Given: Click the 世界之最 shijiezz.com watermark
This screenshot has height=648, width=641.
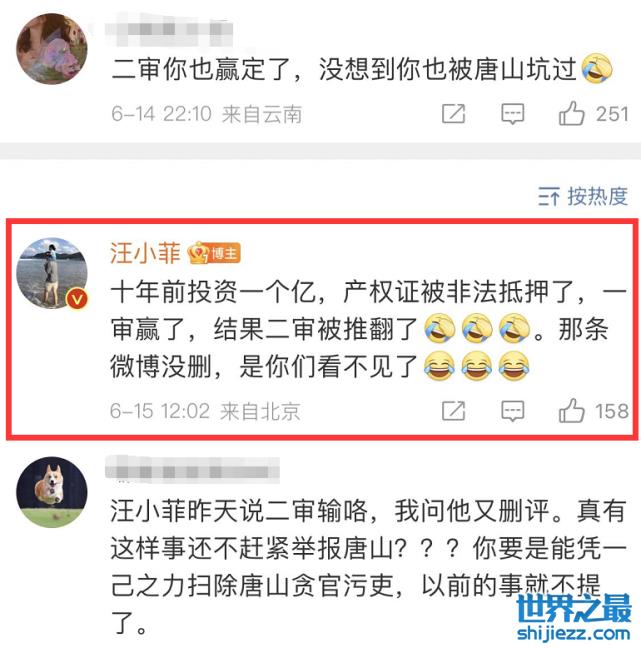Looking at the screenshot, I should 574,617.
